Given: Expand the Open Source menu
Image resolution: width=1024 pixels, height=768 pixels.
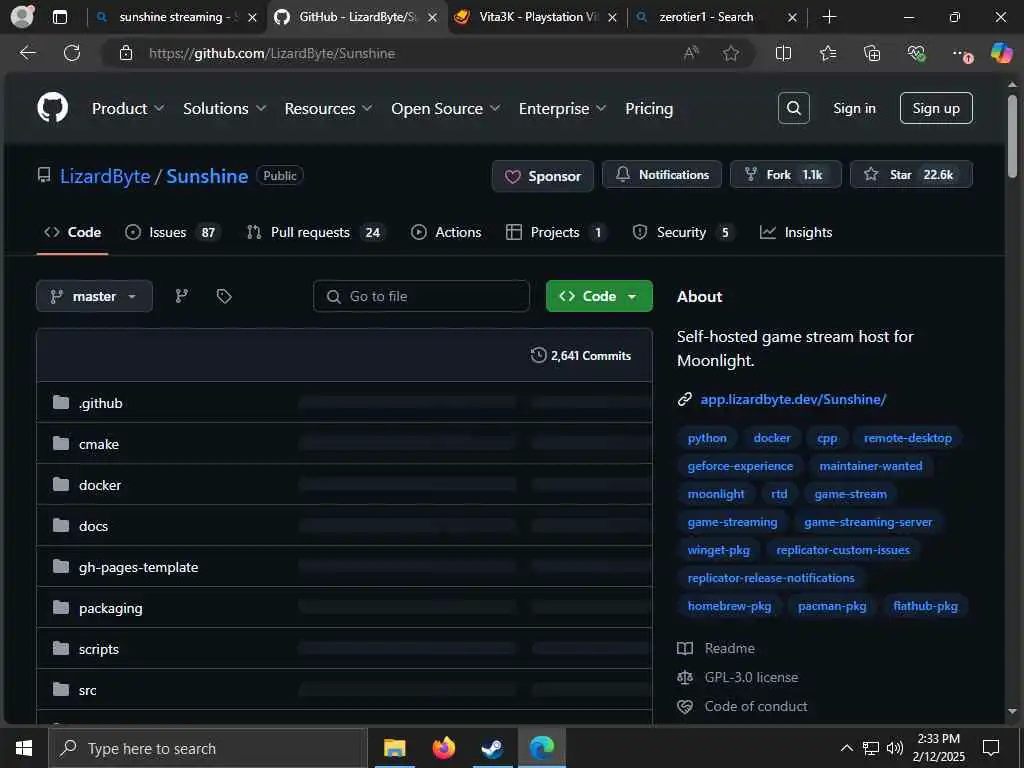Looking at the screenshot, I should 445,108.
